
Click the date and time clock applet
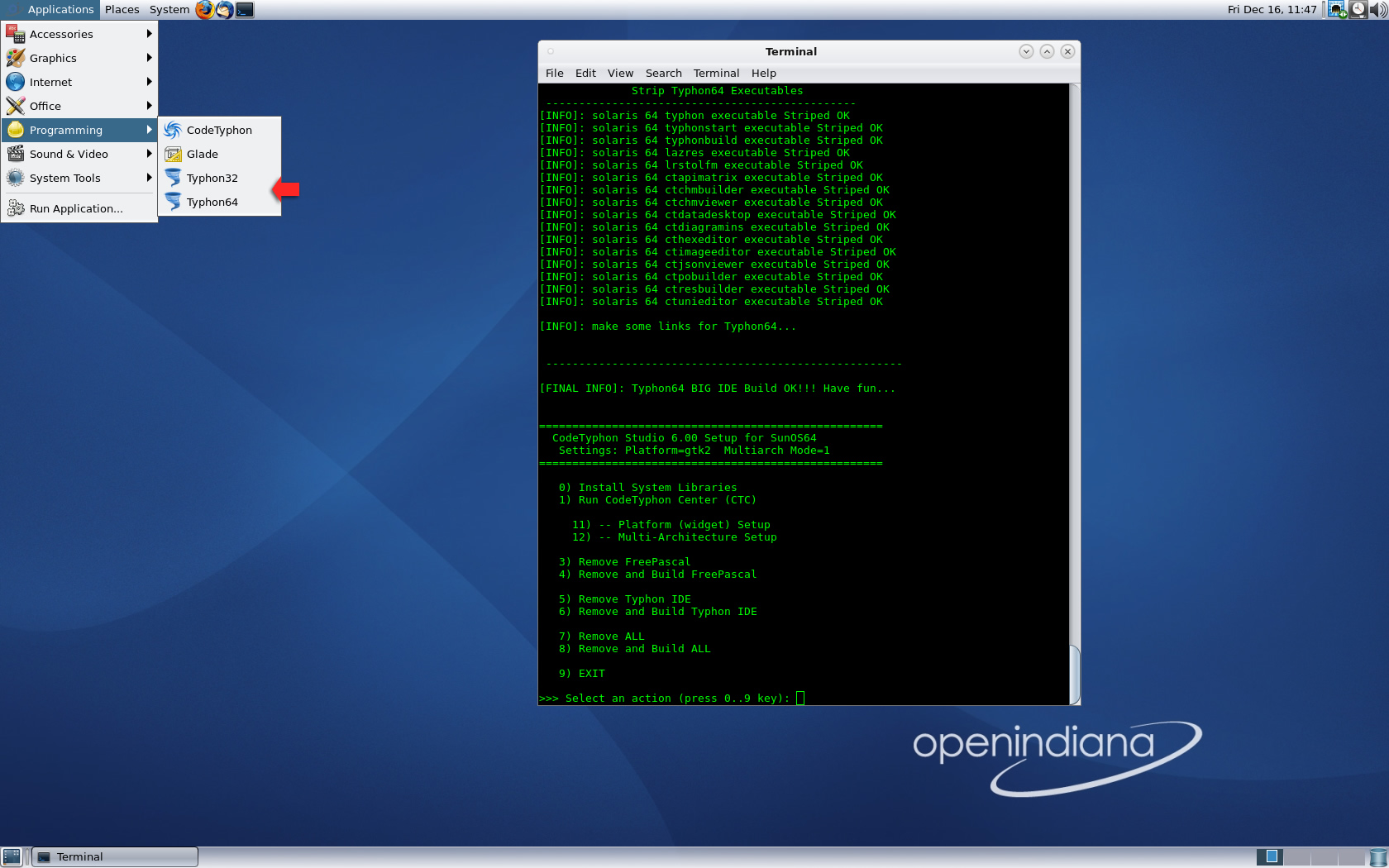tap(1272, 10)
